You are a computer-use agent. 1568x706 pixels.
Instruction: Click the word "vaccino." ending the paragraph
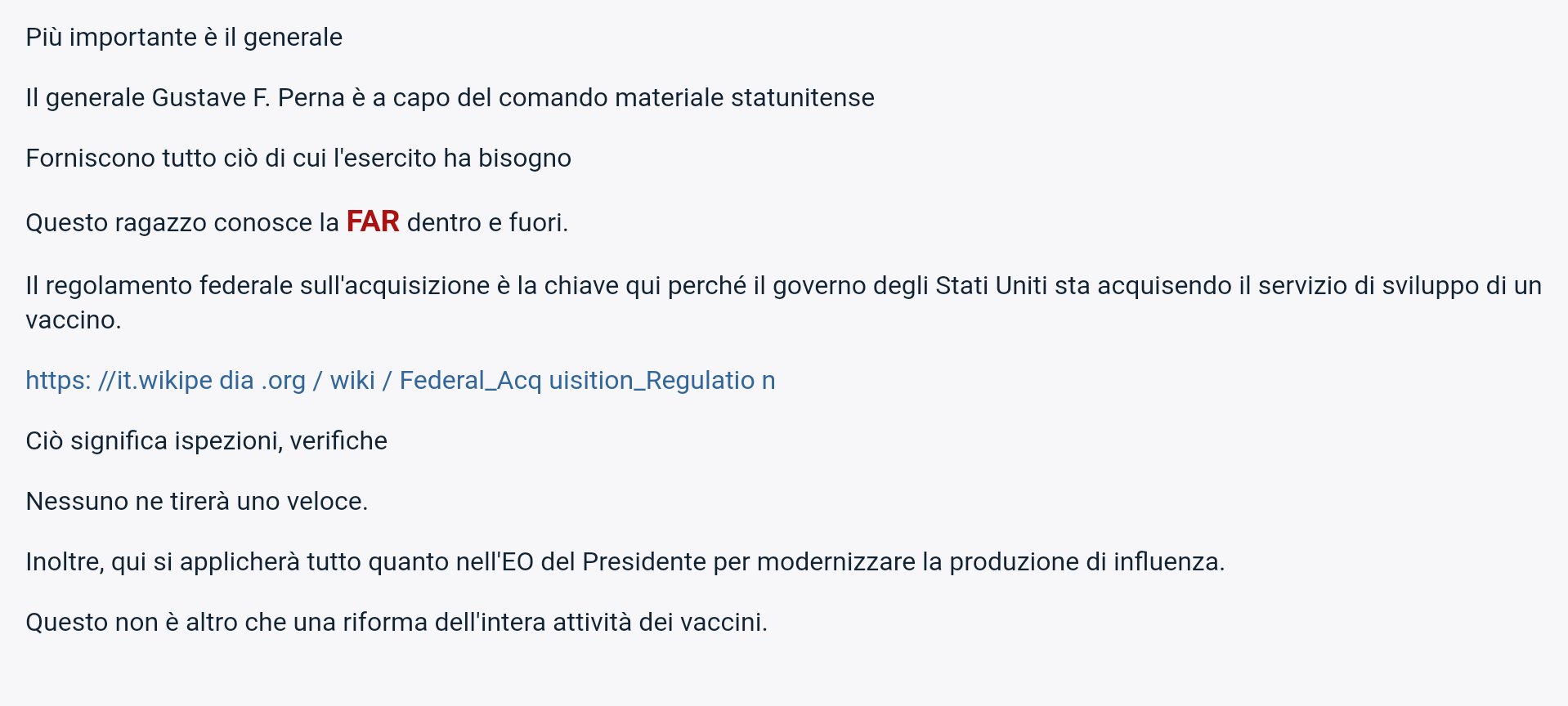coord(74,320)
